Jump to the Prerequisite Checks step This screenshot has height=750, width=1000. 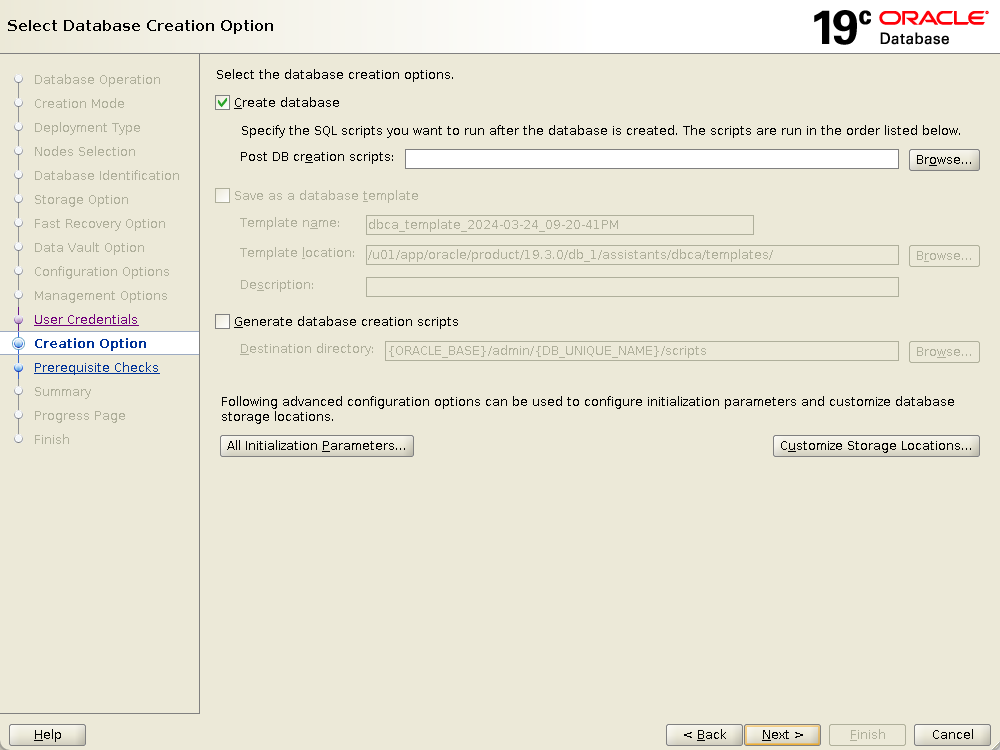tap(96, 368)
